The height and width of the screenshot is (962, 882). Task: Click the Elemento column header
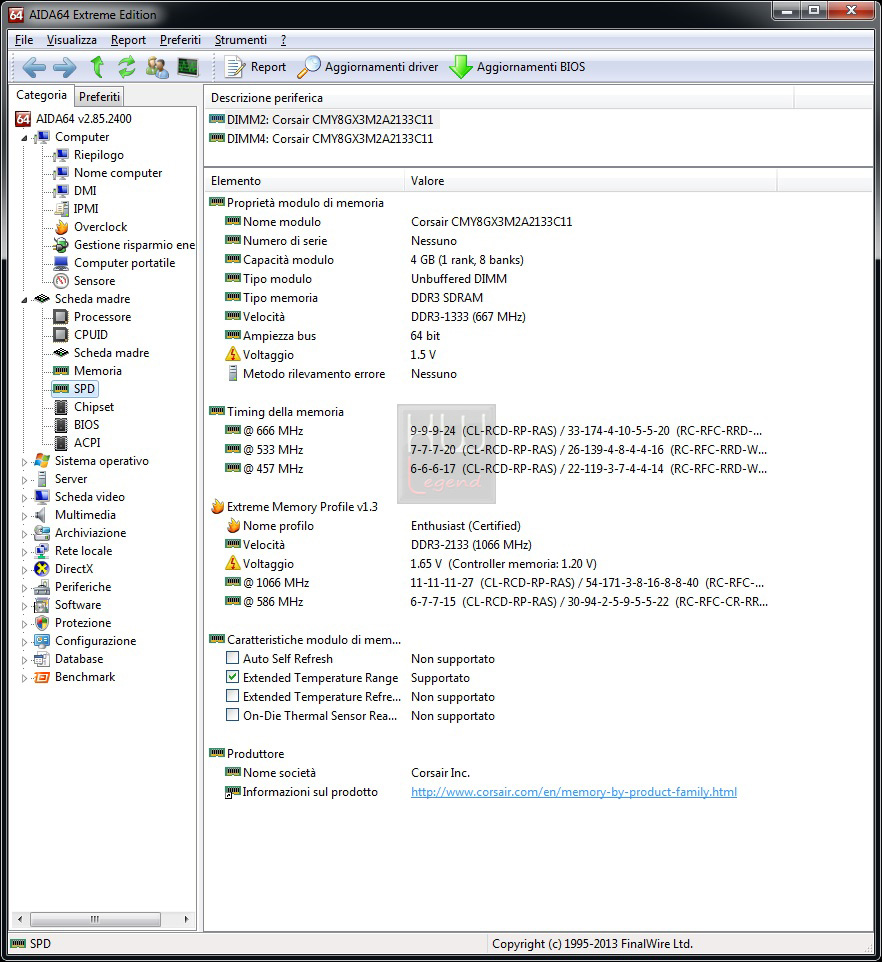click(x=304, y=181)
